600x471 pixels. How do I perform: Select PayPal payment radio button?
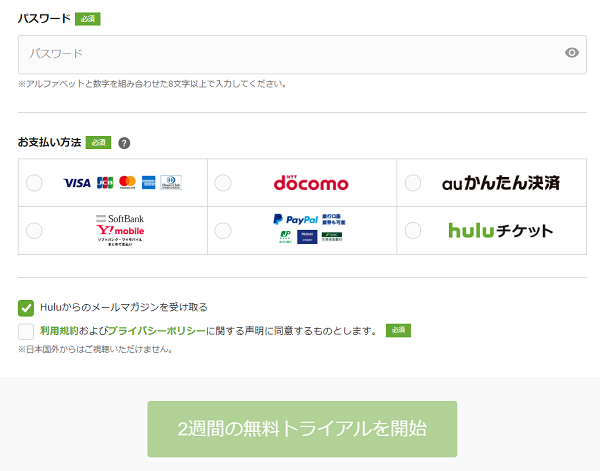click(223, 231)
